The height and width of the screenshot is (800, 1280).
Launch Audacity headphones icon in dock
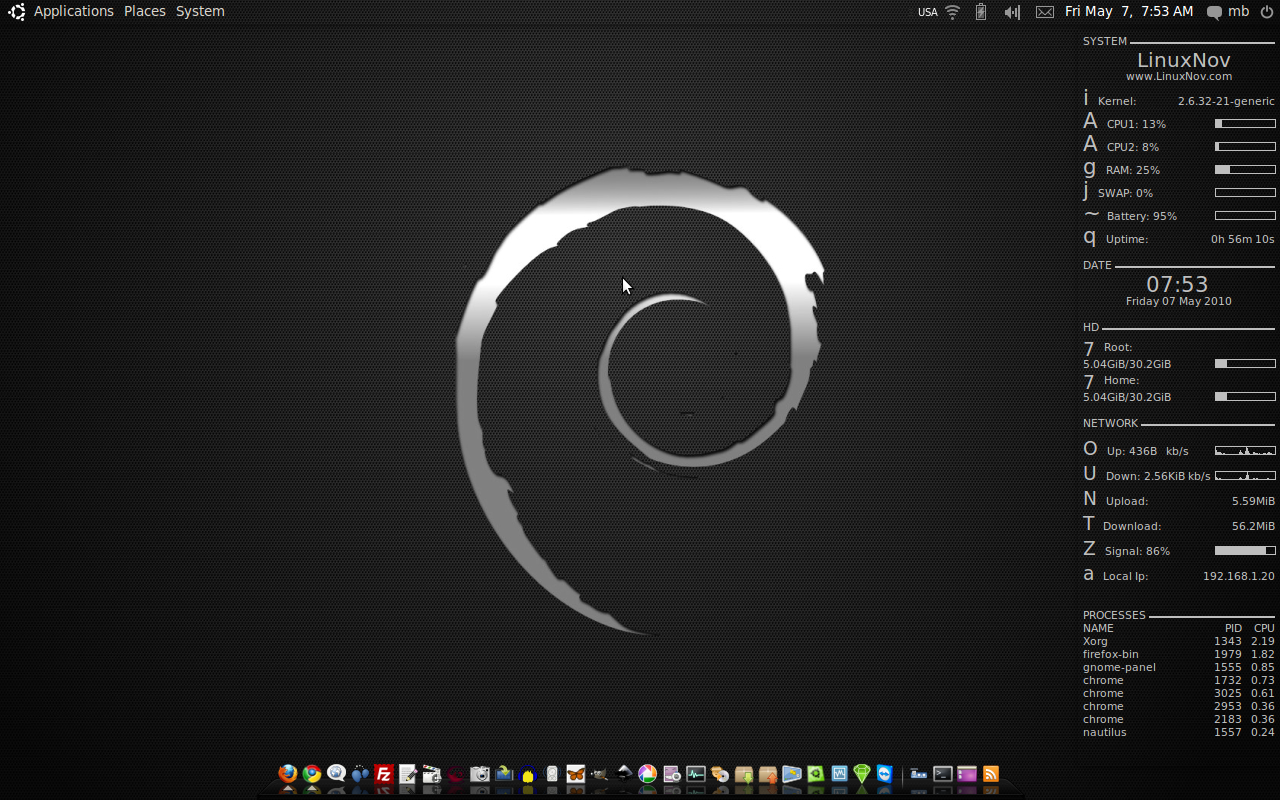(x=528, y=774)
